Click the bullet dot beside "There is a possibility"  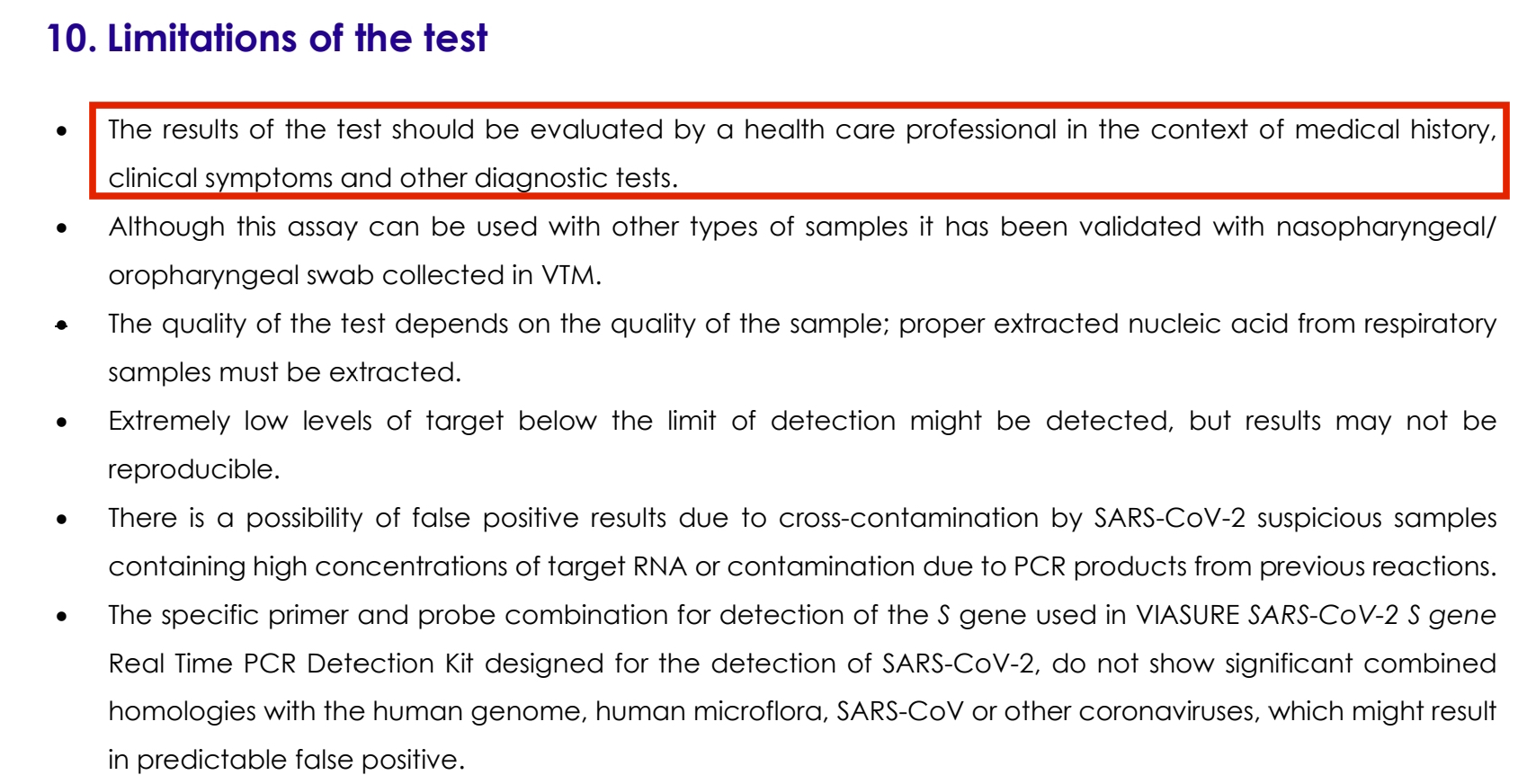click(61, 520)
